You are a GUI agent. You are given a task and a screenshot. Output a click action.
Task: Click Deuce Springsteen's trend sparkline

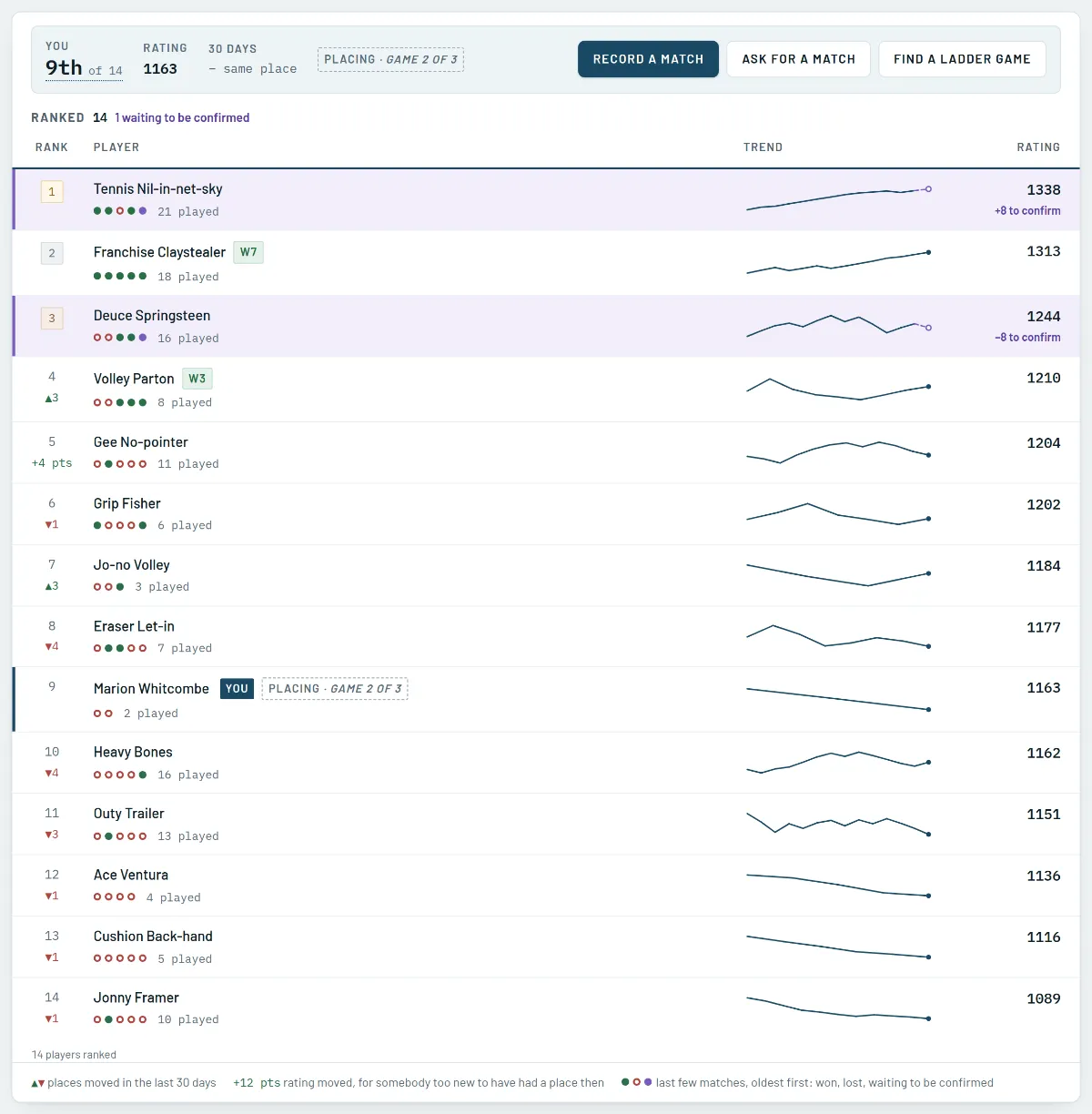(x=838, y=326)
